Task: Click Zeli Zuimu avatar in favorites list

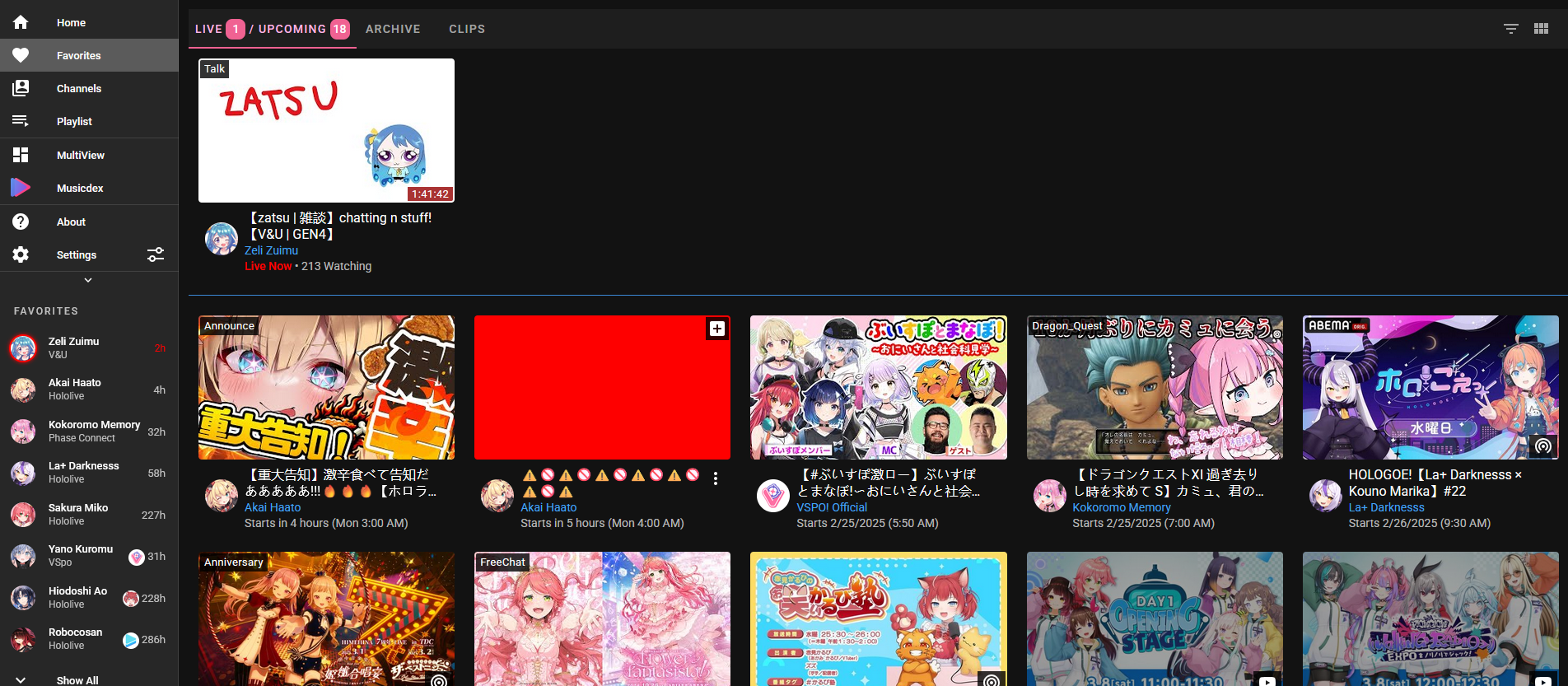Action: click(x=23, y=348)
